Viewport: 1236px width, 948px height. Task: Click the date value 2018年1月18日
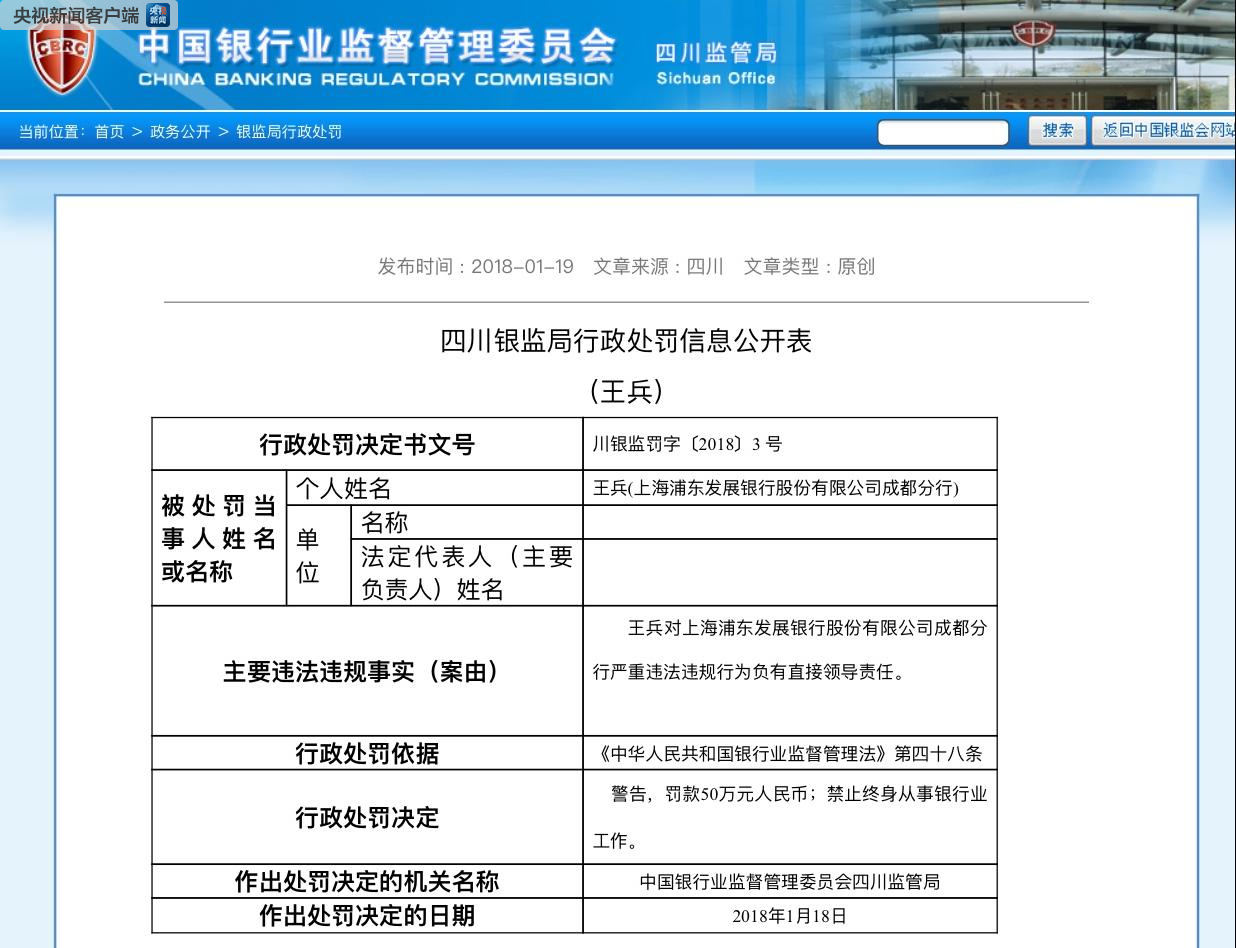click(790, 916)
